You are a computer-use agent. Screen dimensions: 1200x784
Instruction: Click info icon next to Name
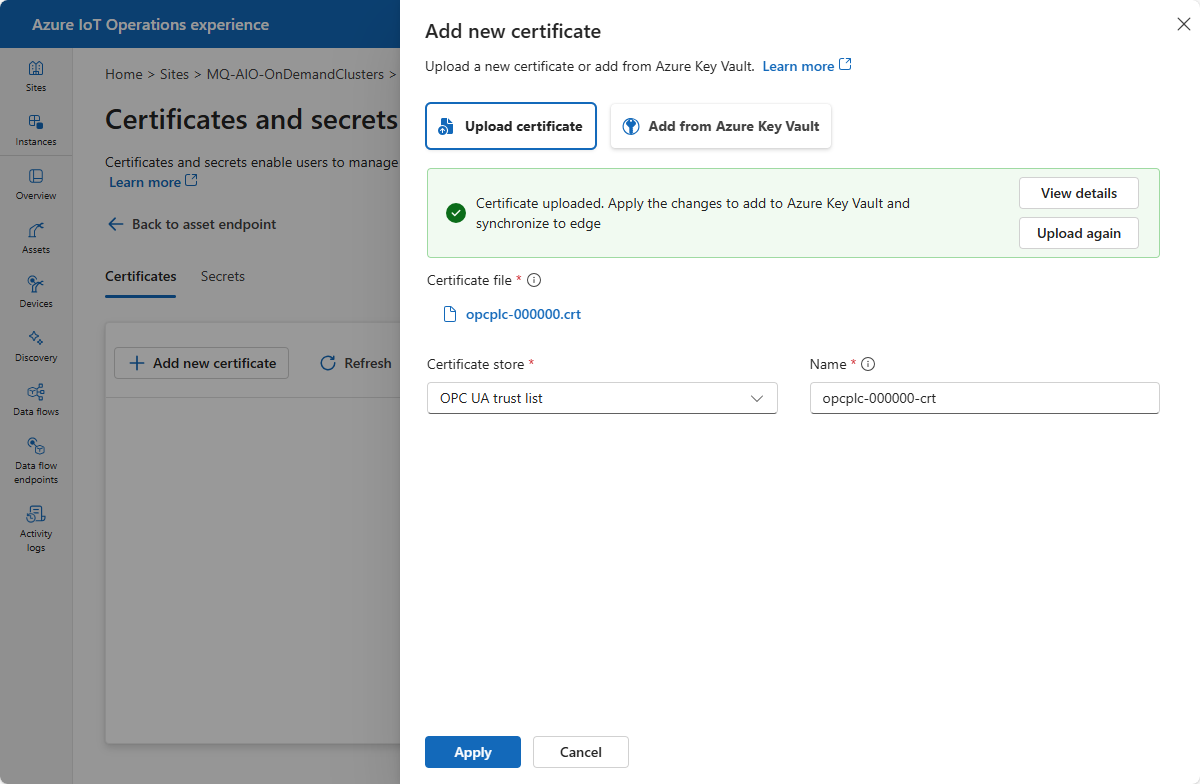[868, 365]
